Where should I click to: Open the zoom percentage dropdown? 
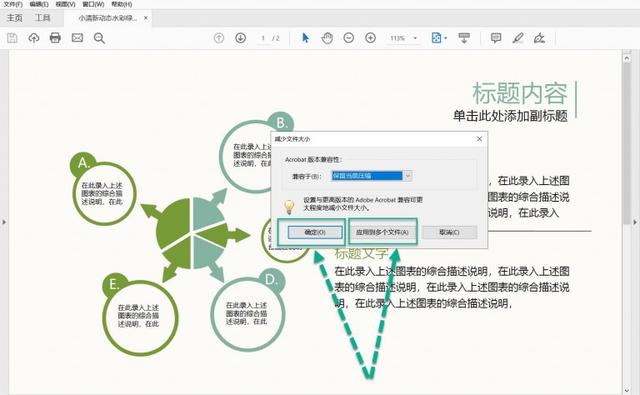(x=415, y=38)
